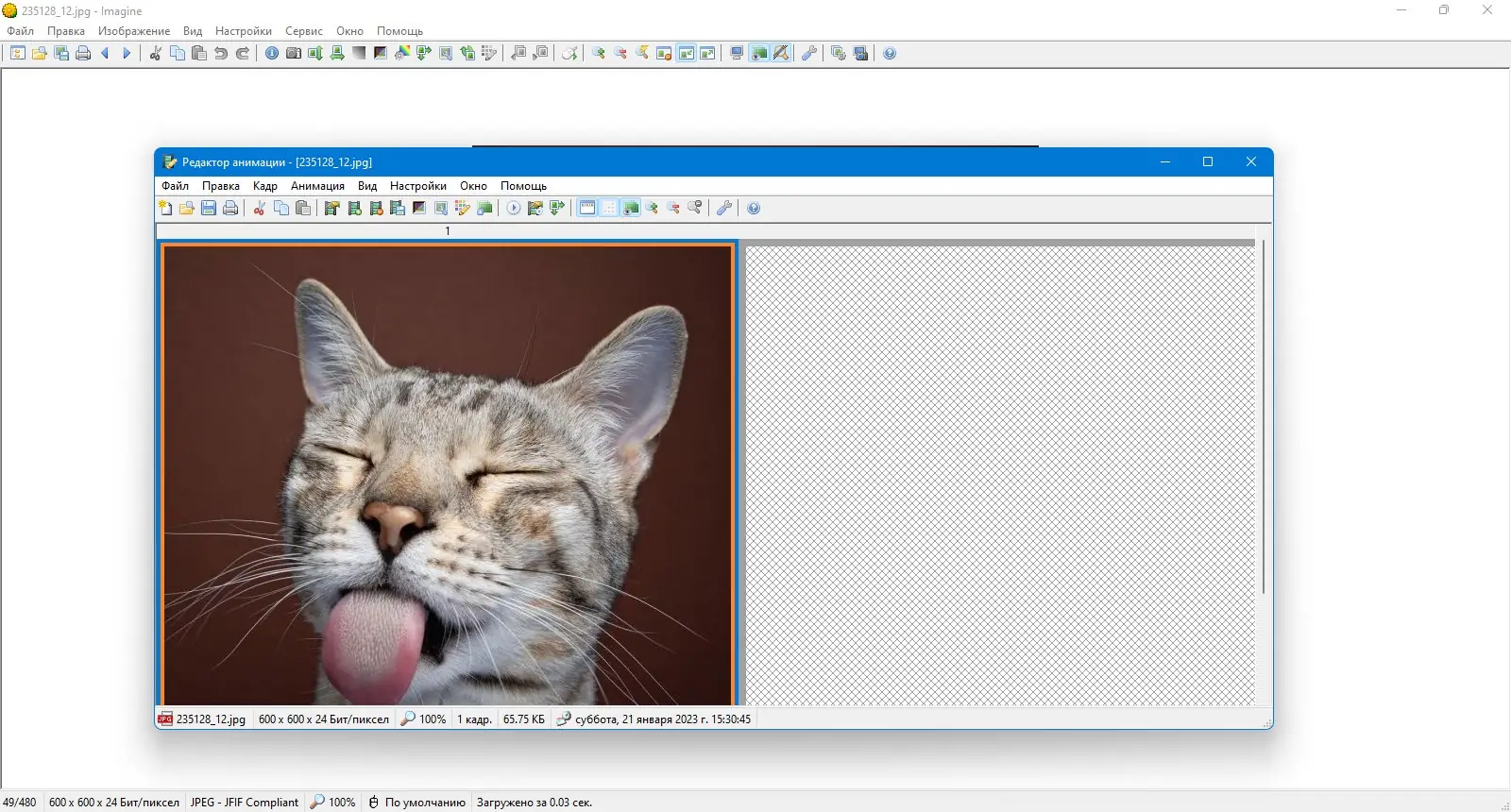Open the Настройки menu in the animation editor
This screenshot has width=1511, height=812.
[x=418, y=186]
